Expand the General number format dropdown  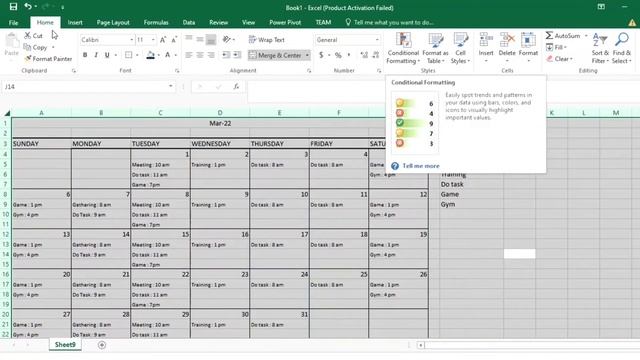377,40
